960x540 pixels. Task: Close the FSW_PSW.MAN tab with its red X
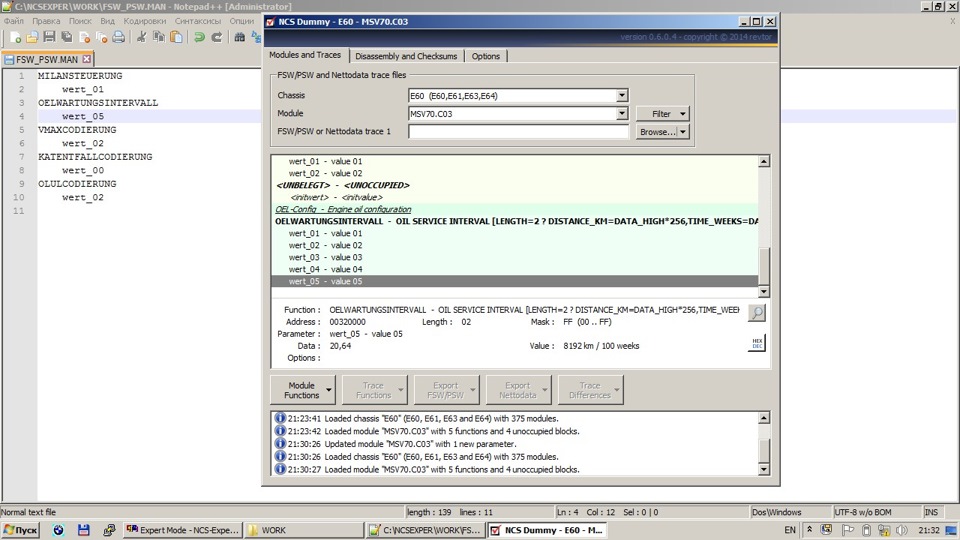(x=86, y=59)
